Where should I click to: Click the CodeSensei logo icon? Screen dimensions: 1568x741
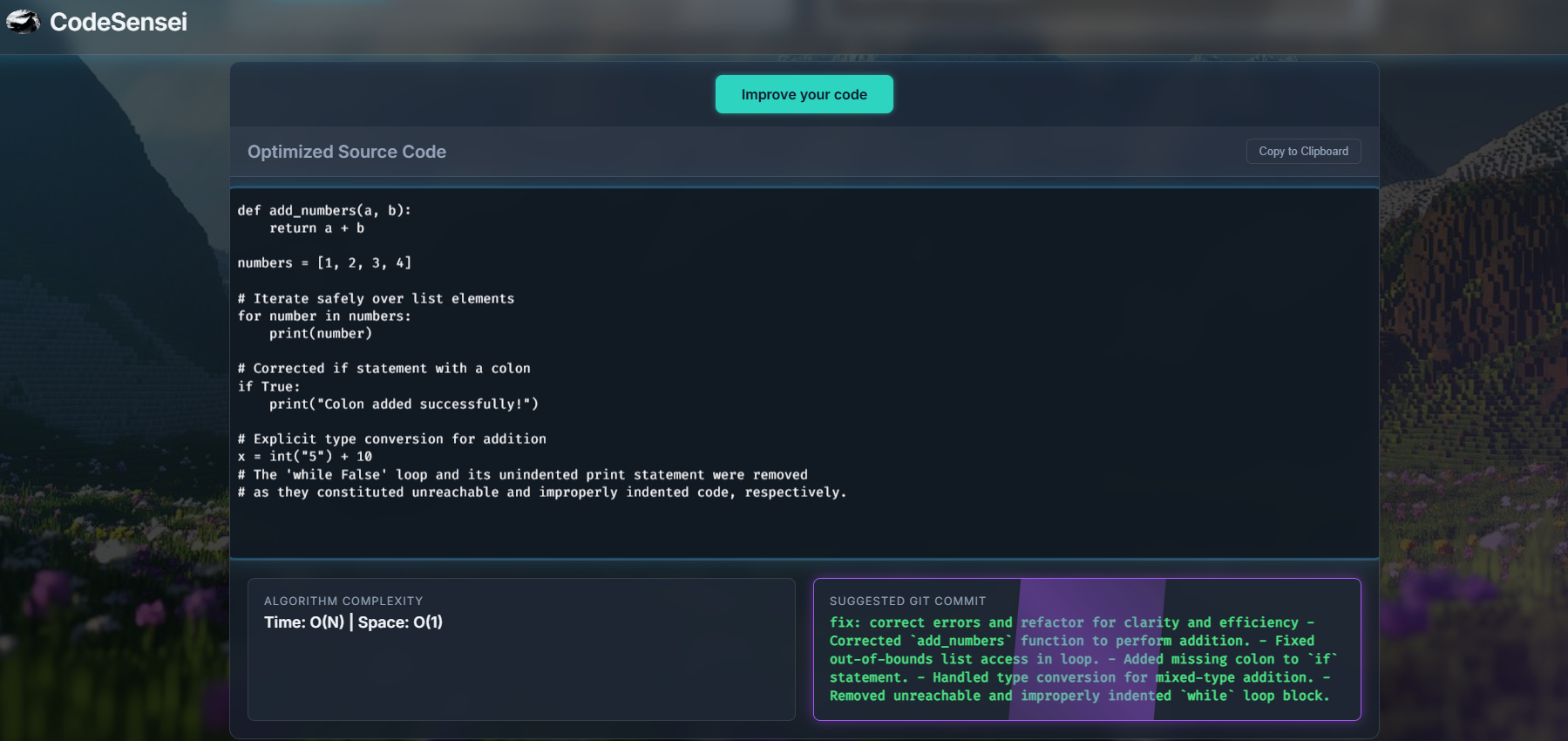(24, 22)
